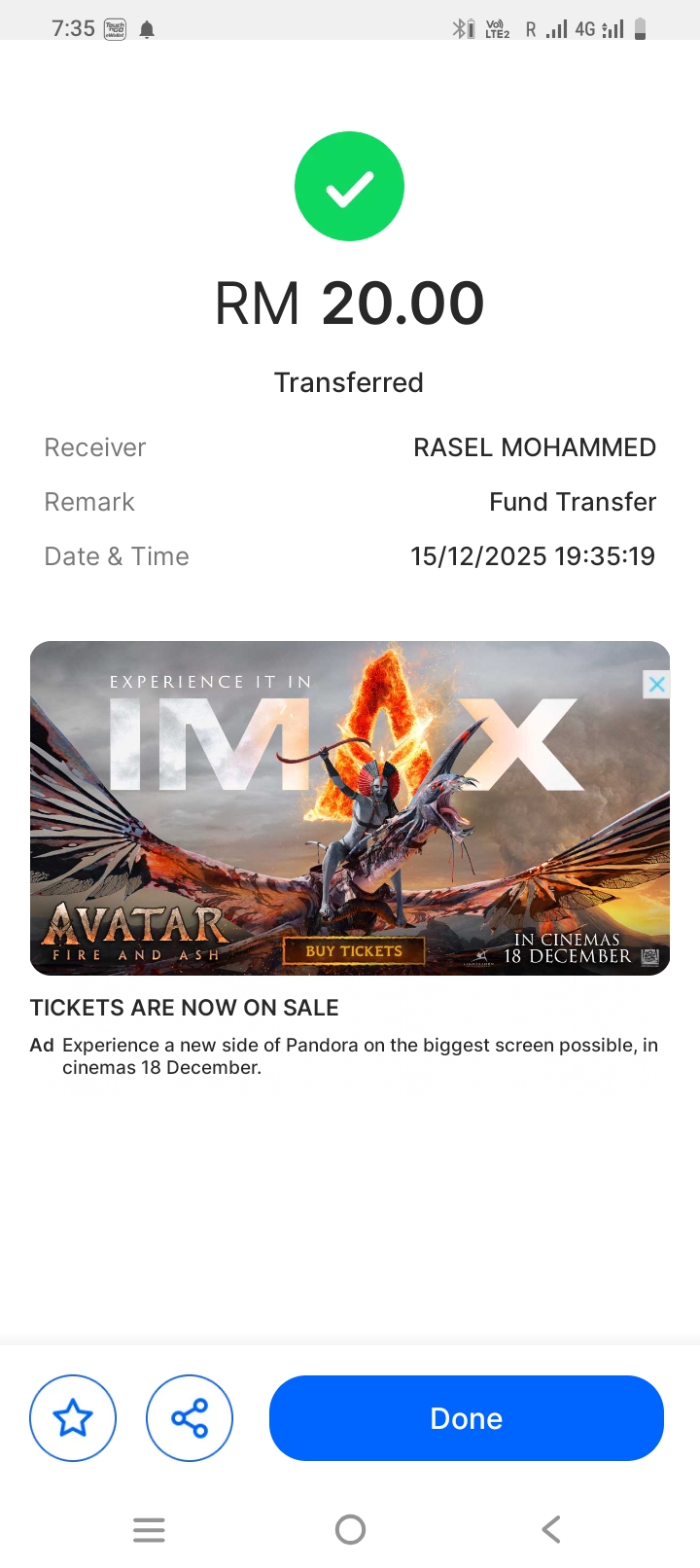Tap the Bluetooth status icon

coord(463,29)
